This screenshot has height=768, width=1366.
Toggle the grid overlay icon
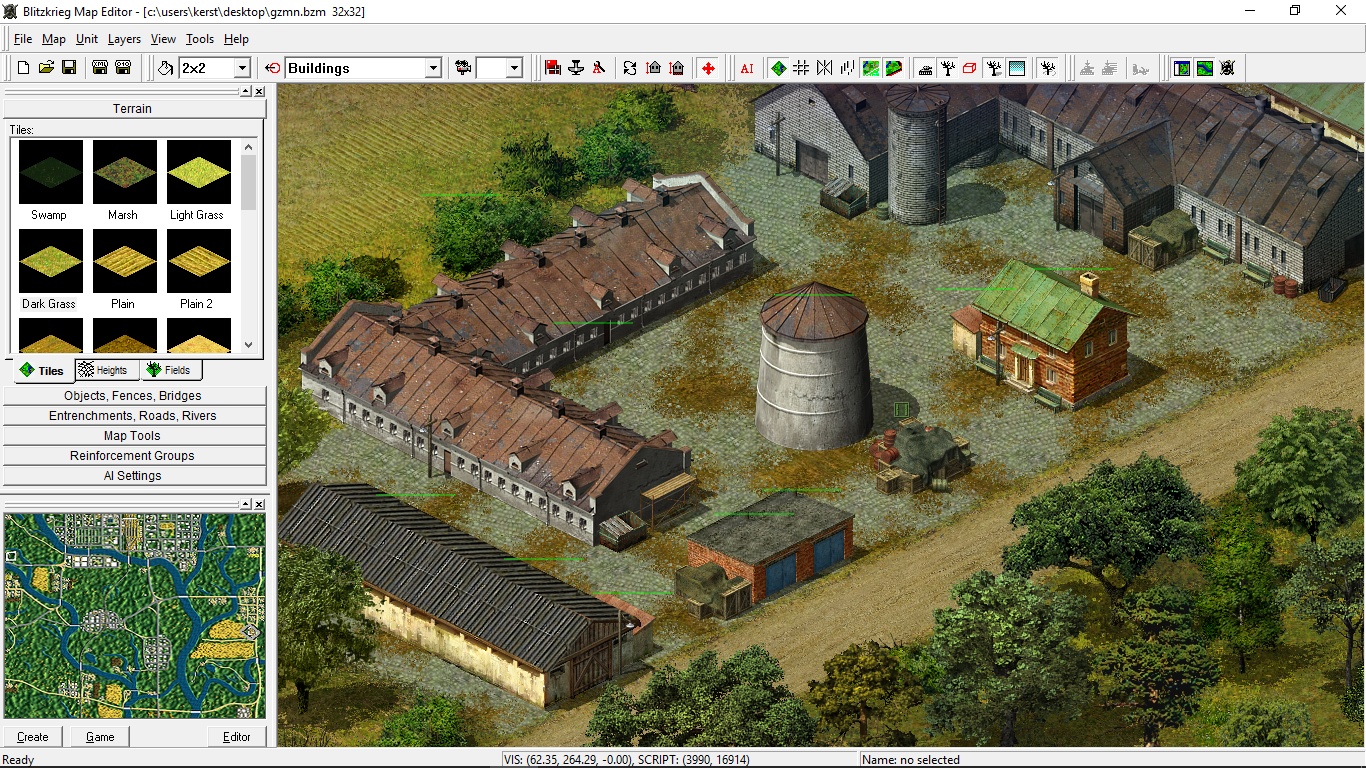(801, 68)
